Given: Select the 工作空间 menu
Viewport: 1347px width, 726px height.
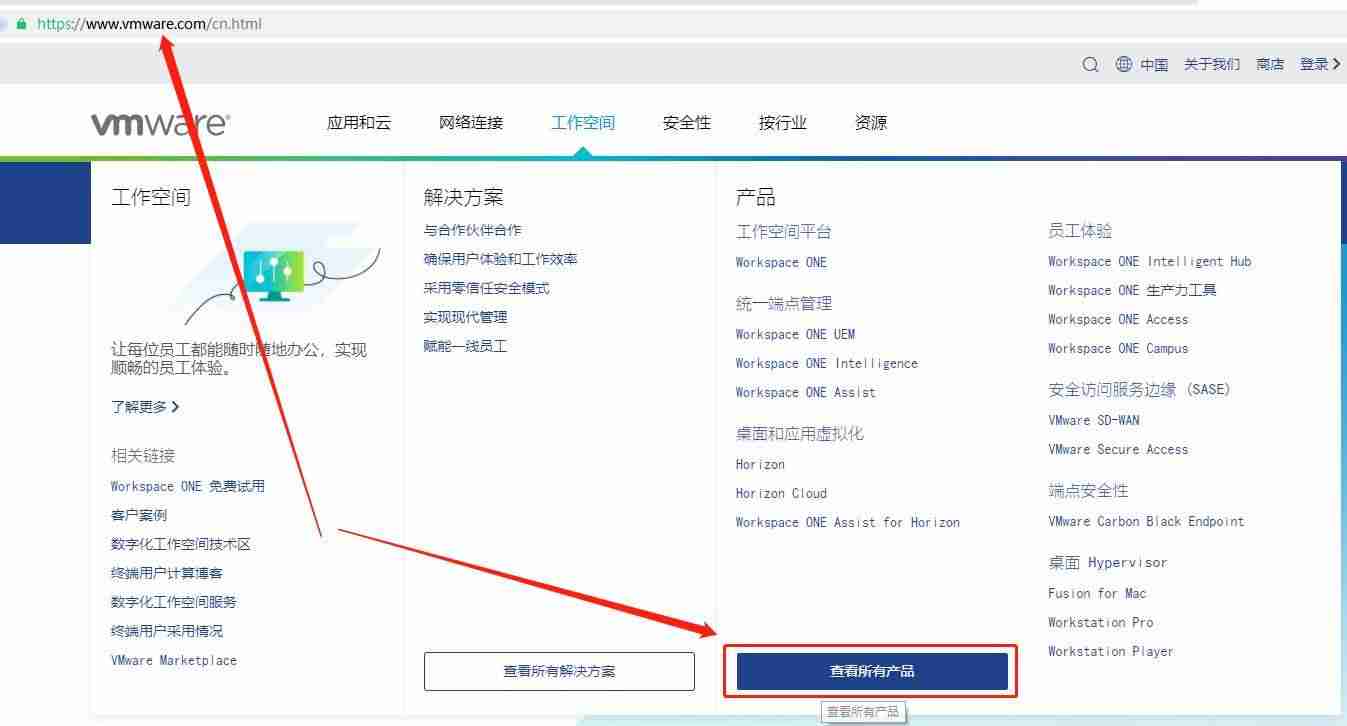Looking at the screenshot, I should click(x=583, y=123).
